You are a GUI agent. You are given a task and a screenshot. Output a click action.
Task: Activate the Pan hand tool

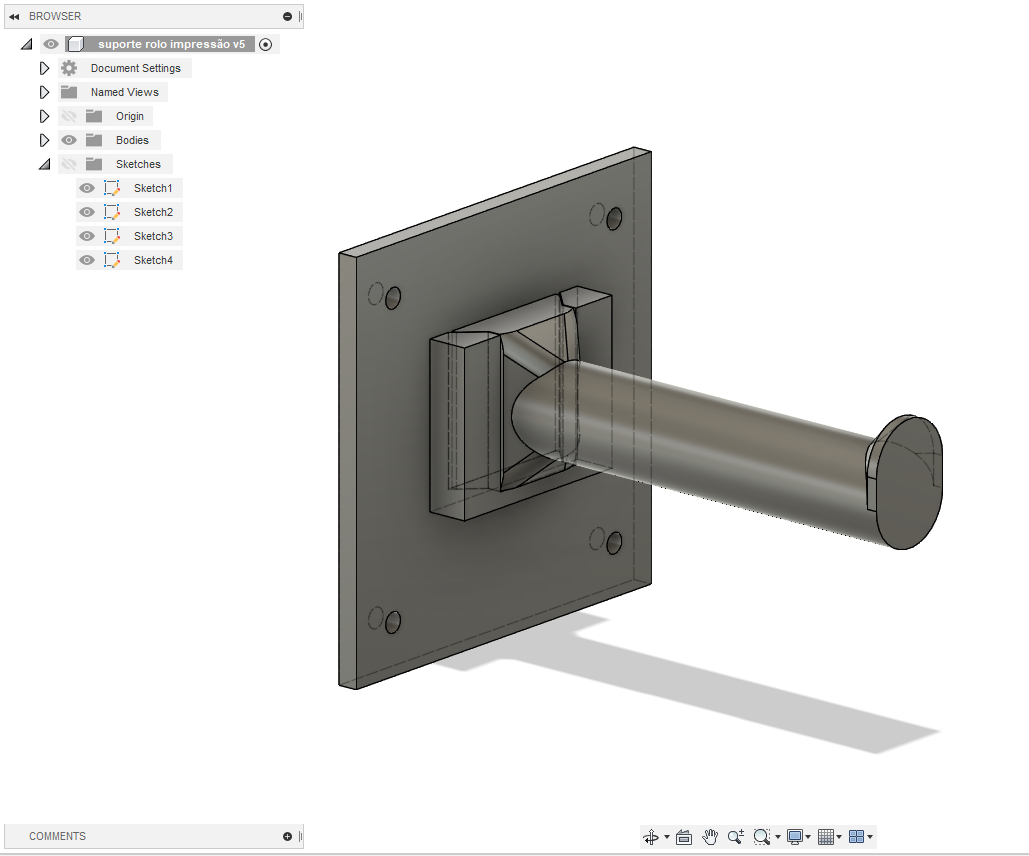tap(710, 836)
